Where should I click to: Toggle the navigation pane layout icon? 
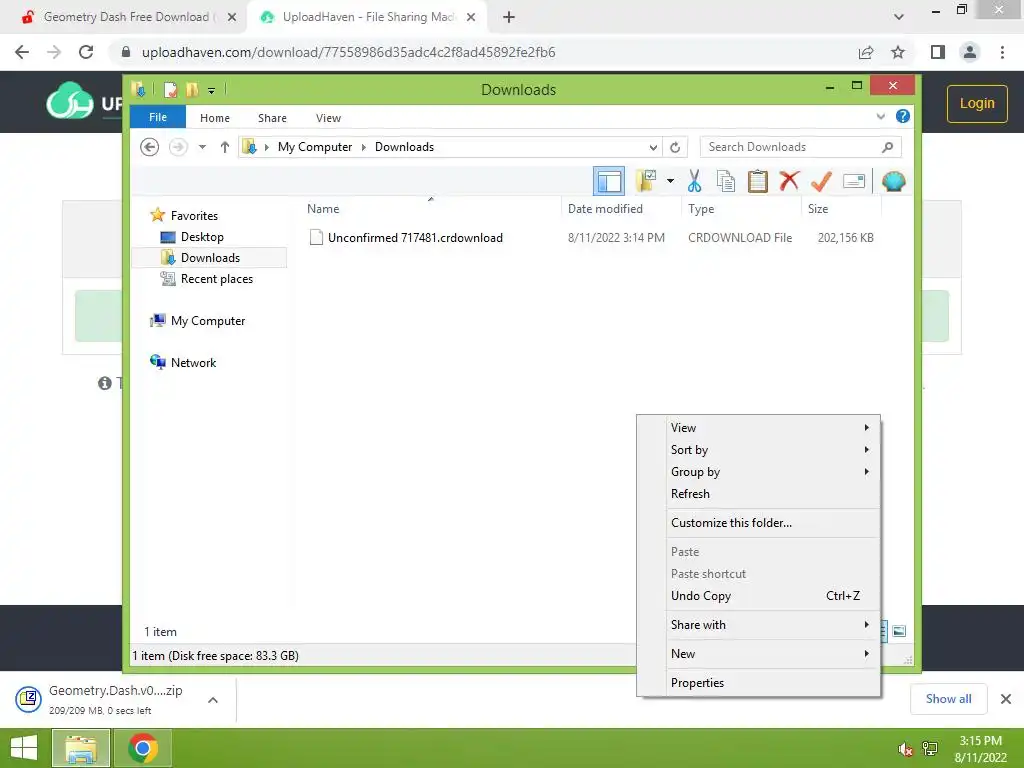(609, 182)
